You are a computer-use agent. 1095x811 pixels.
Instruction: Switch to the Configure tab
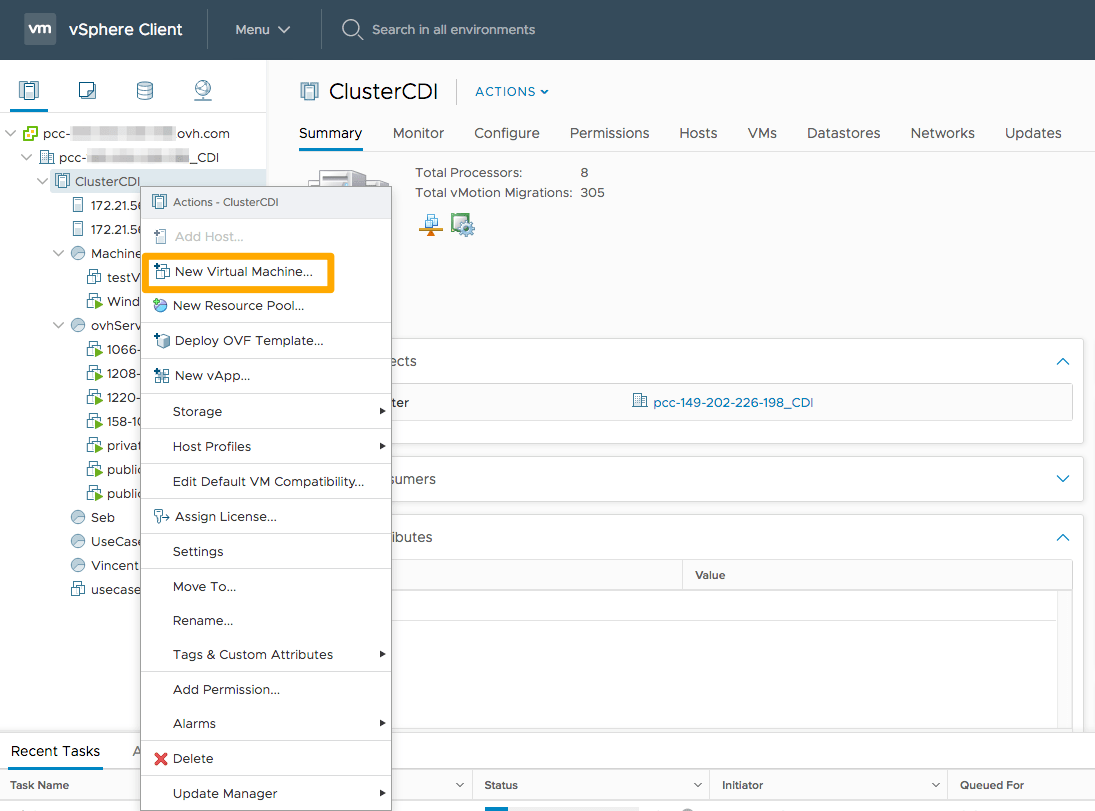(507, 133)
